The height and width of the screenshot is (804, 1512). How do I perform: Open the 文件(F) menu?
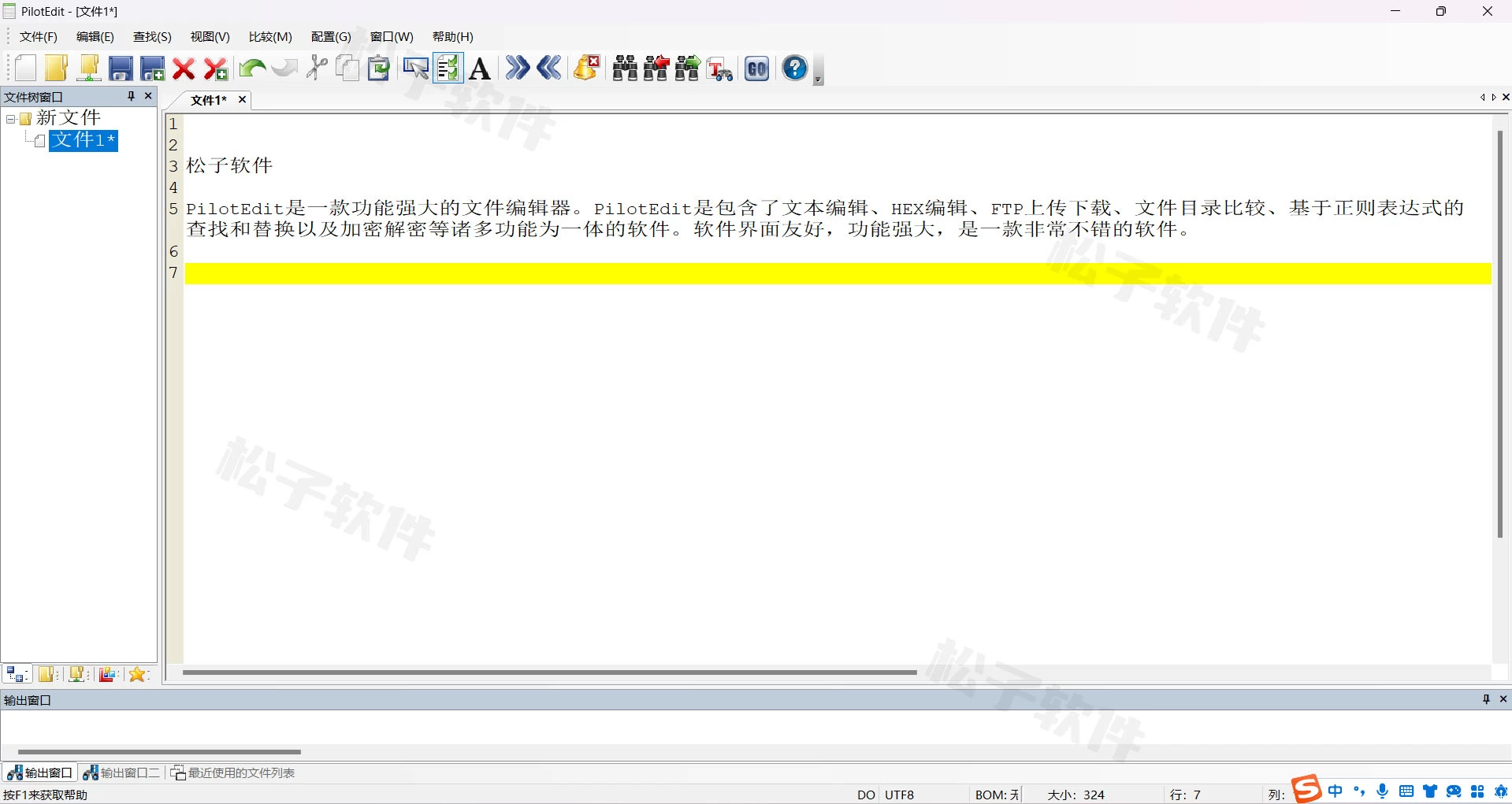39,37
